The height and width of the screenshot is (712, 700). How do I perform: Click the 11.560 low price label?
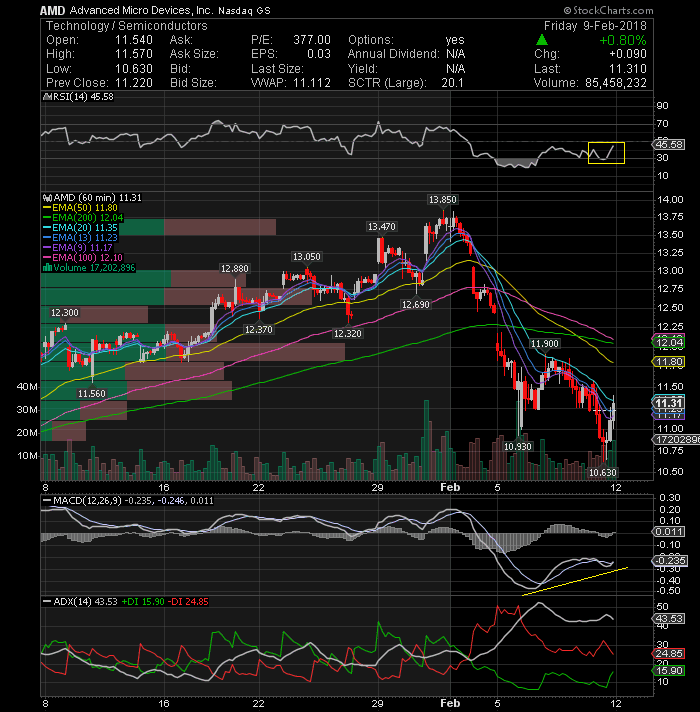[92, 393]
